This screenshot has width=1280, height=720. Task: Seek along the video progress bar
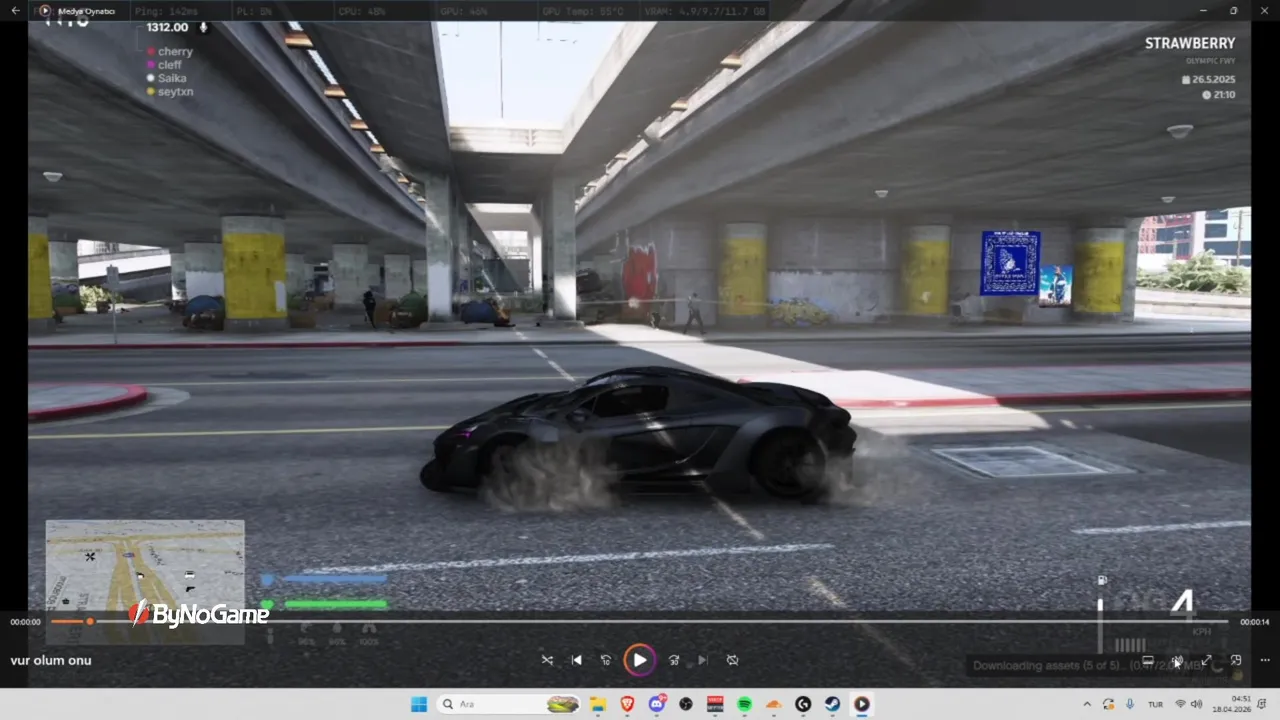[640, 622]
